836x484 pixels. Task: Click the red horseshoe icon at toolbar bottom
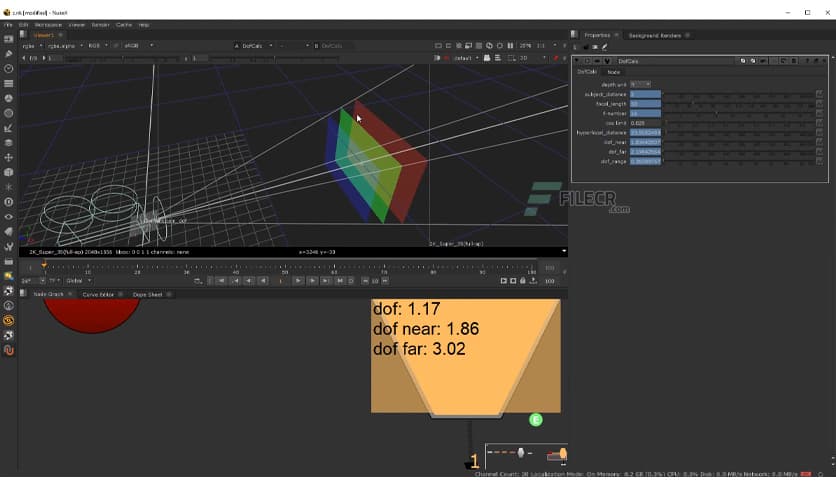pos(9,350)
